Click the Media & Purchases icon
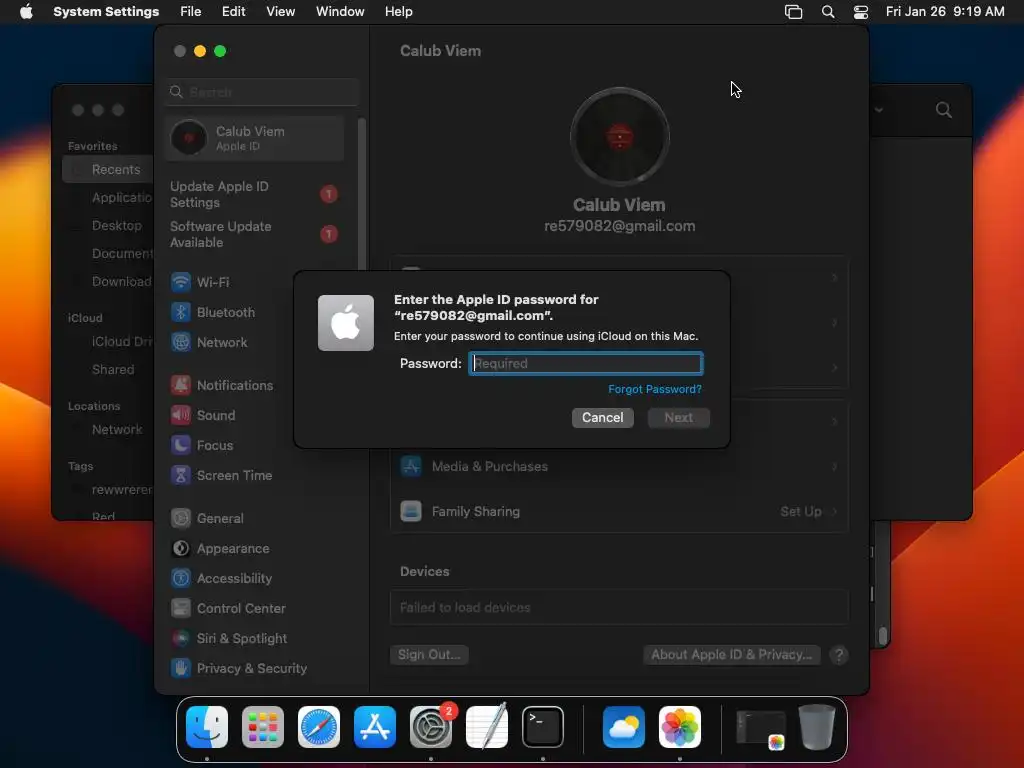Viewport: 1024px width, 768px height. click(411, 466)
